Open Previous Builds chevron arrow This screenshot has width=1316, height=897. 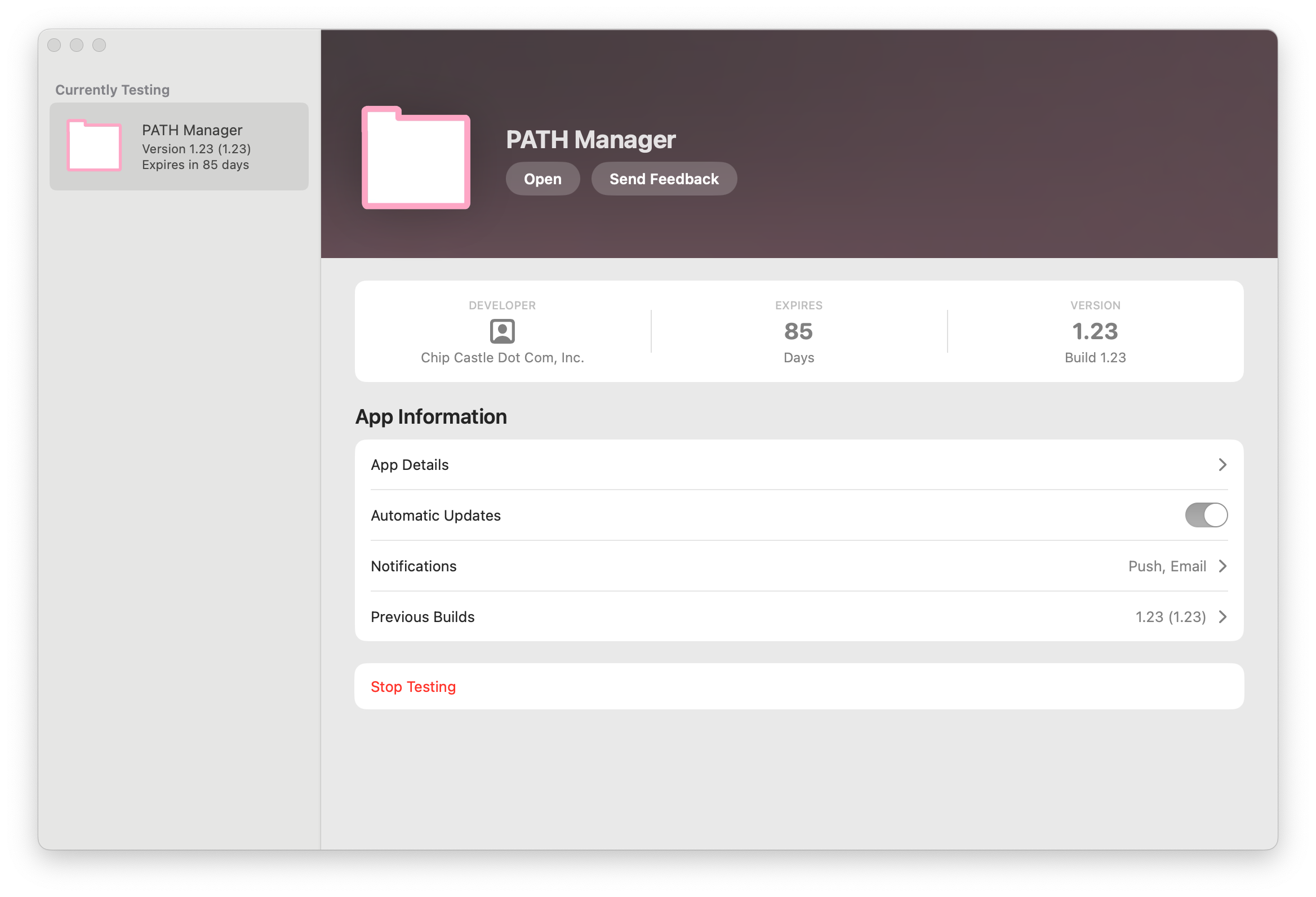click(x=1222, y=616)
